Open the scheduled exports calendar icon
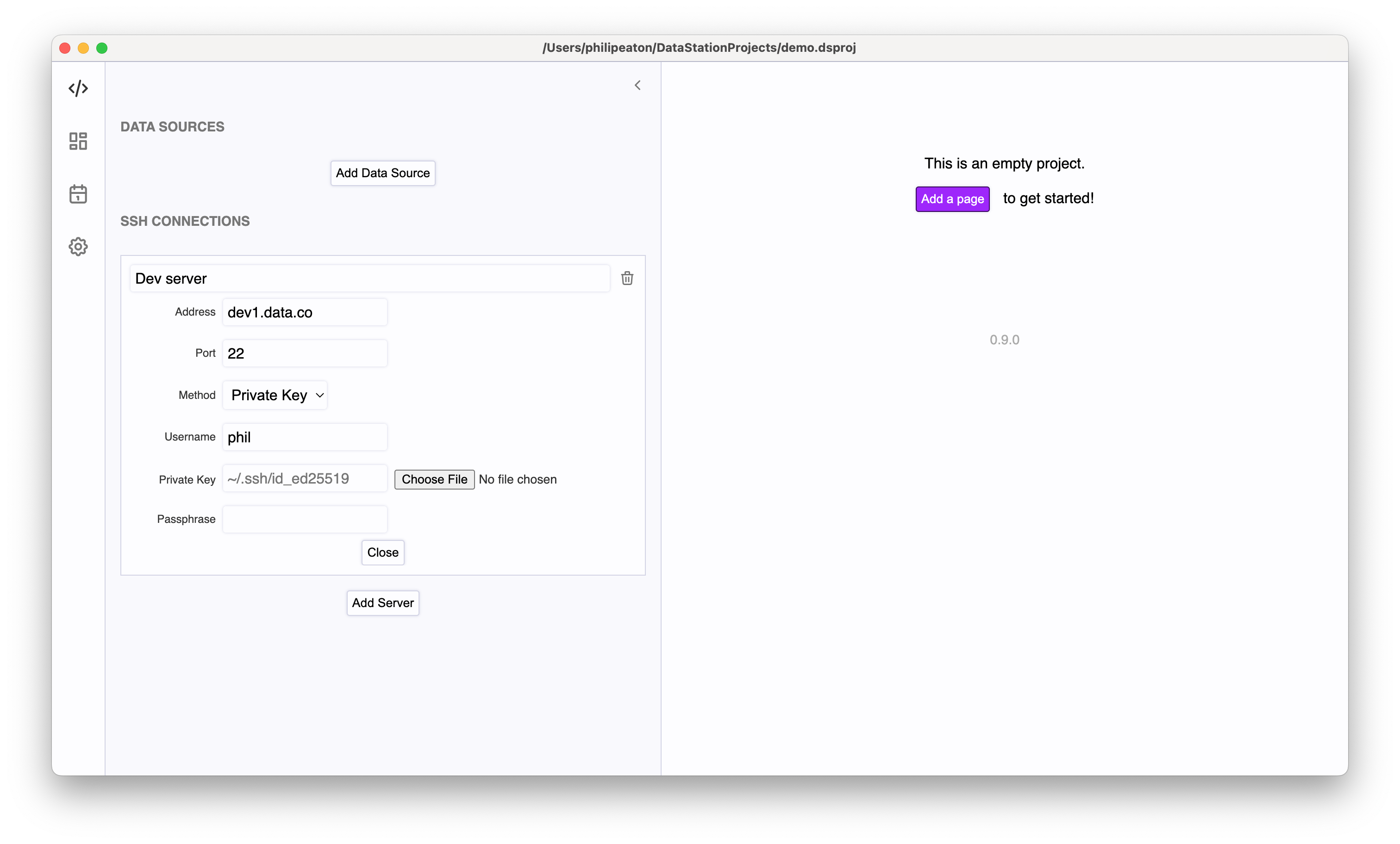The image size is (1400, 844). 78,194
